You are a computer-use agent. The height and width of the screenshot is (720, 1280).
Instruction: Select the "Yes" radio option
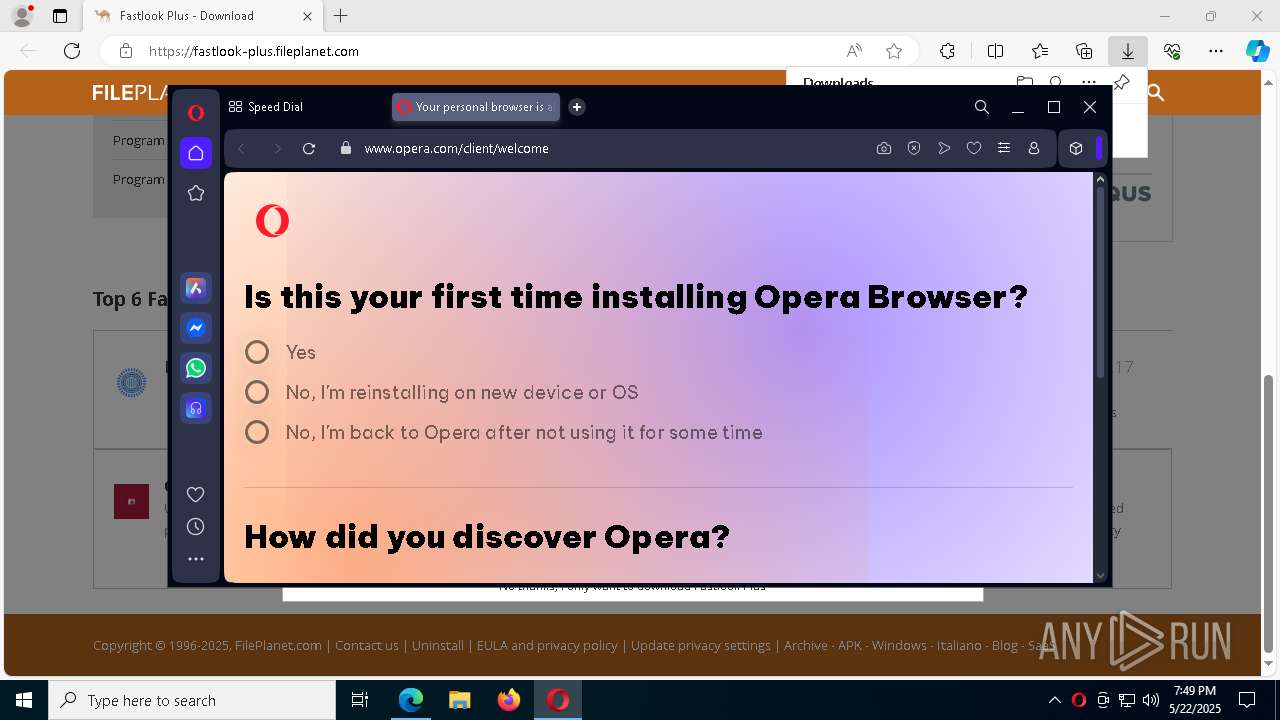point(257,352)
